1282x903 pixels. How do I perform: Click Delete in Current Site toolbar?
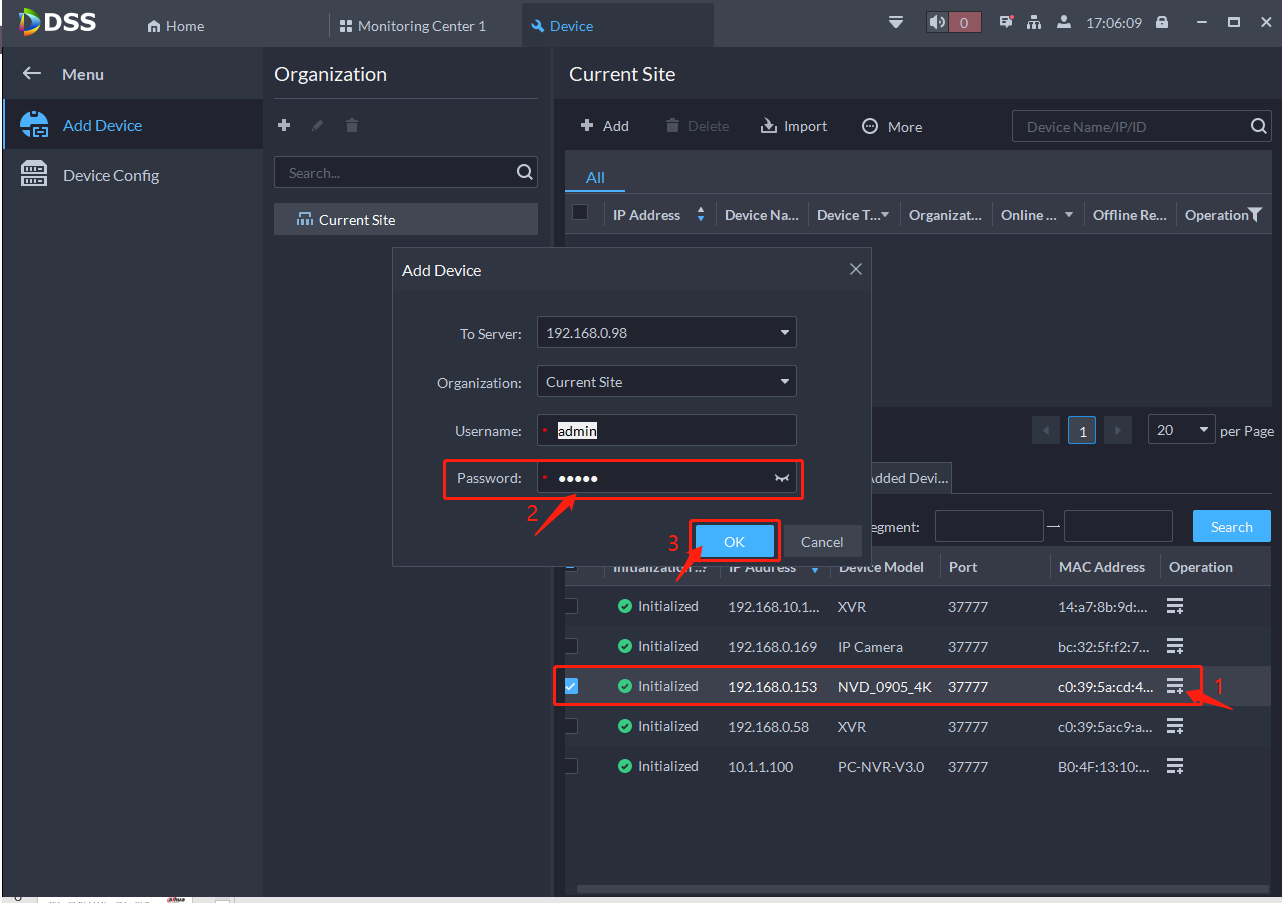click(x=697, y=126)
